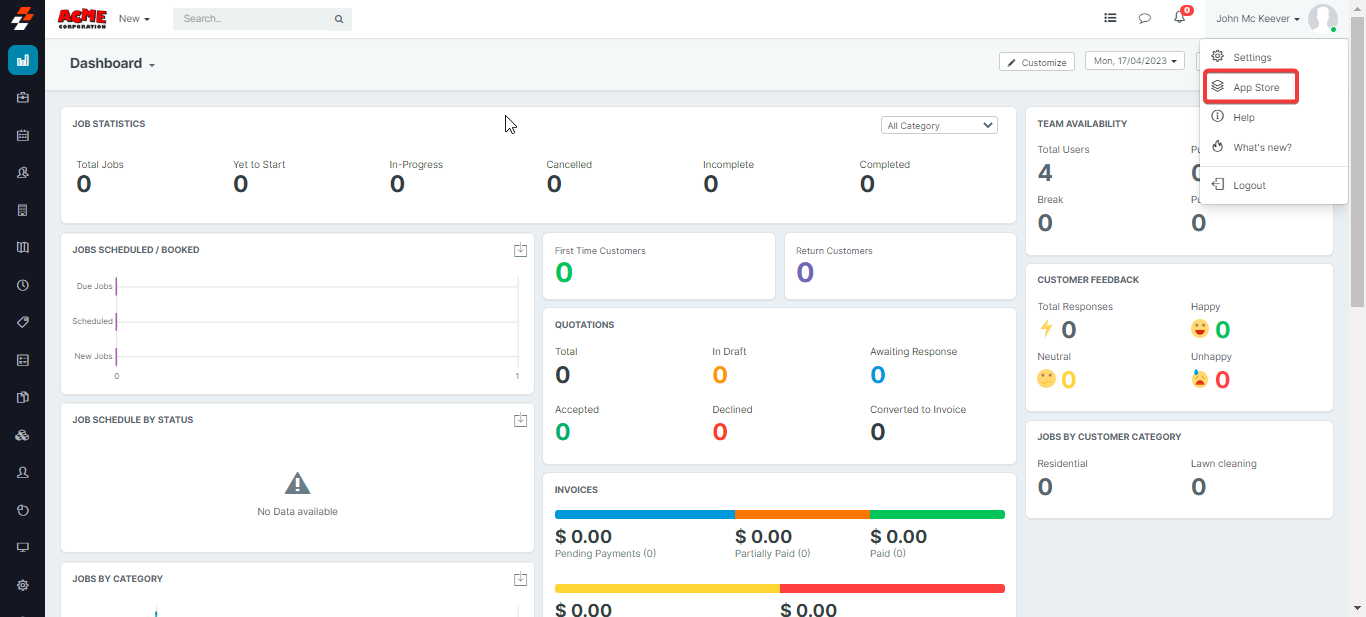Click the clock icon in the sidebar
This screenshot has width=1366, height=617.
[x=22, y=285]
